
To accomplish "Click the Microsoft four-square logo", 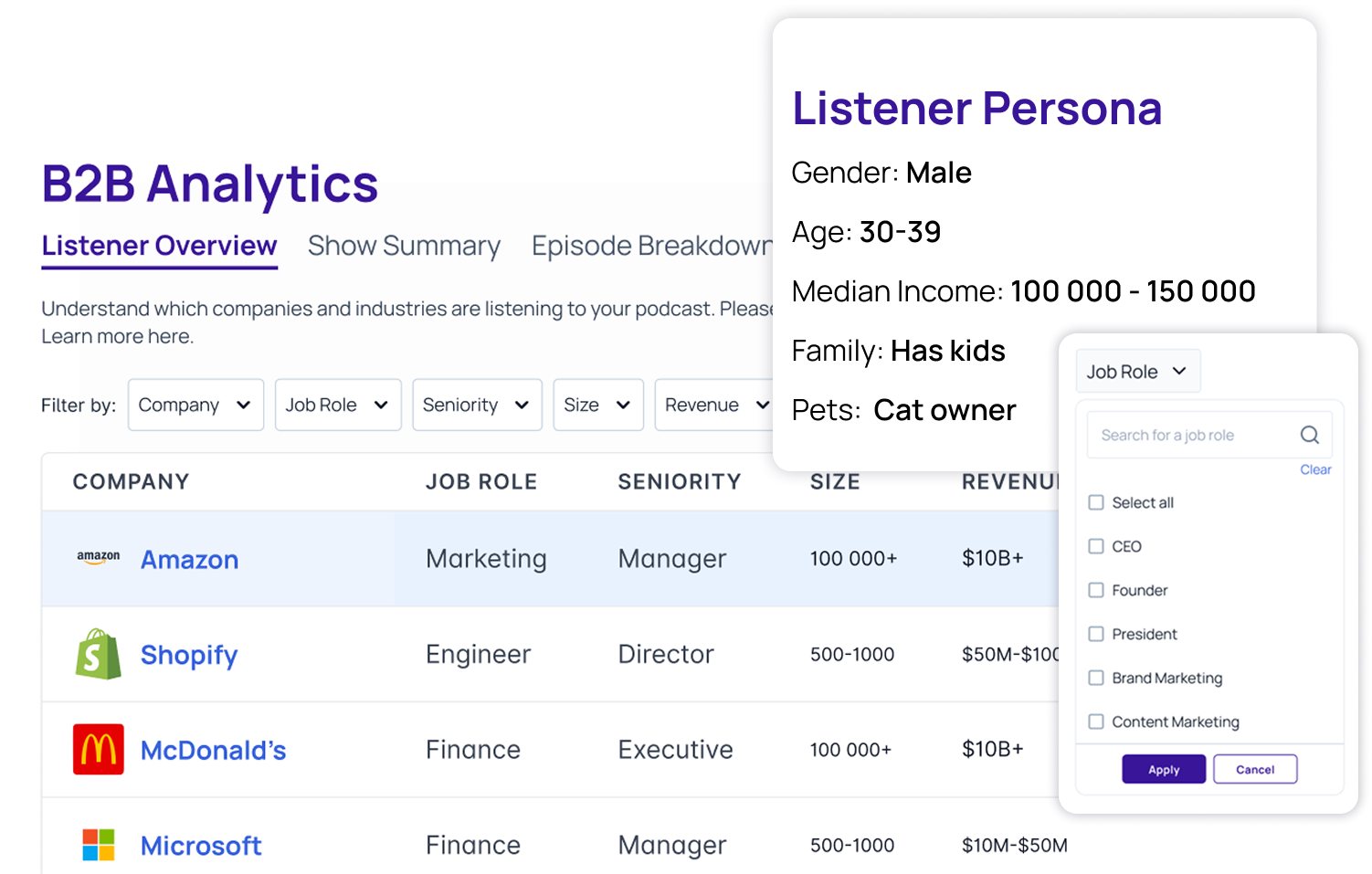I will pyautogui.click(x=99, y=845).
